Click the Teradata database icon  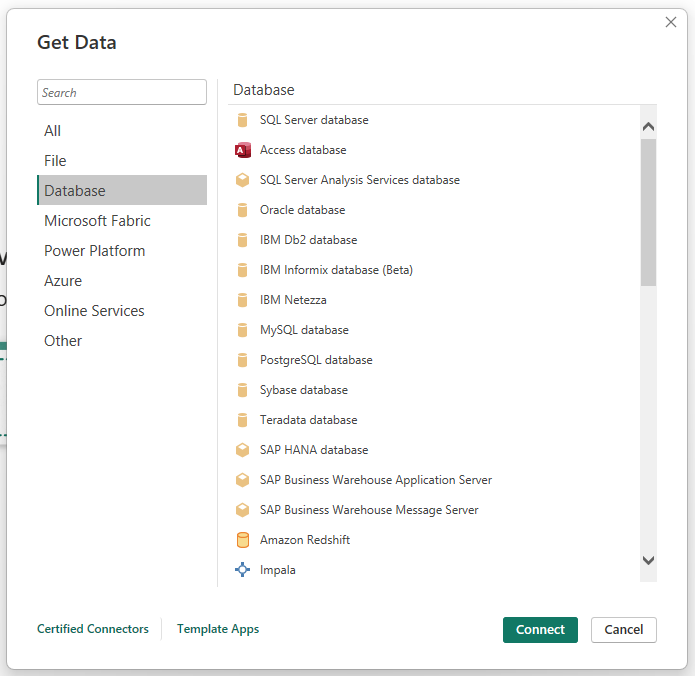point(242,420)
